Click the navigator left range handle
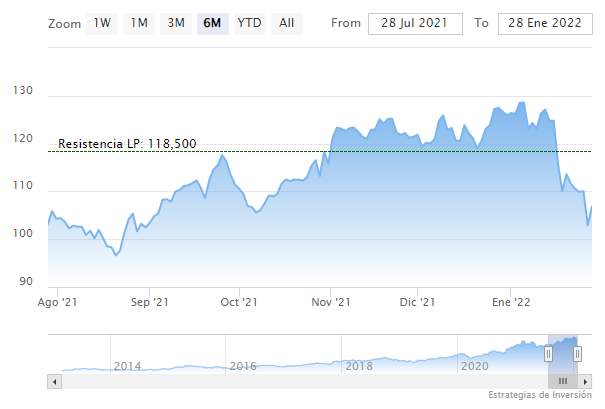 [x=548, y=353]
